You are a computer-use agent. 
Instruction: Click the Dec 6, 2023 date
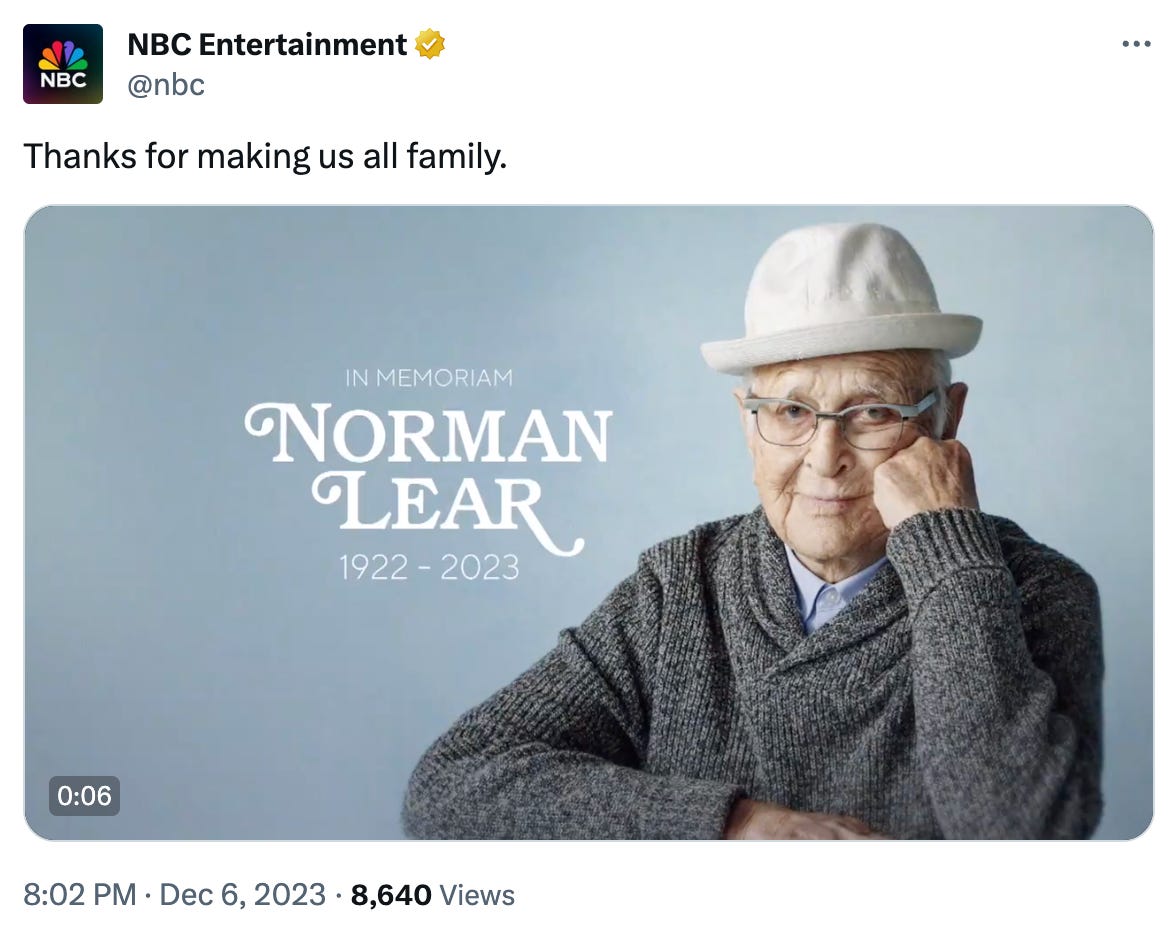[244, 894]
